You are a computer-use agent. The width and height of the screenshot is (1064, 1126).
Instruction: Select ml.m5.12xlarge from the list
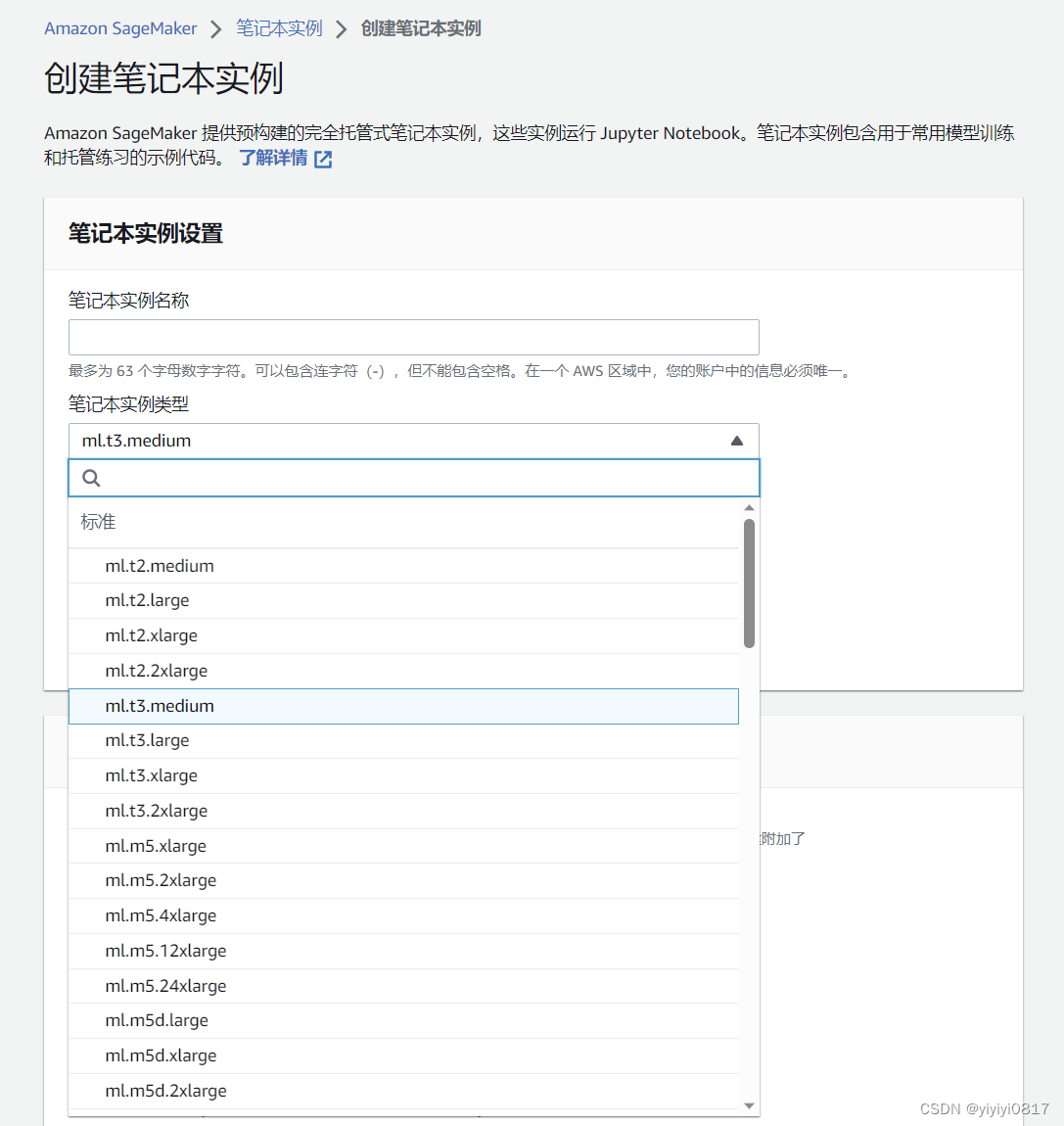pos(403,951)
